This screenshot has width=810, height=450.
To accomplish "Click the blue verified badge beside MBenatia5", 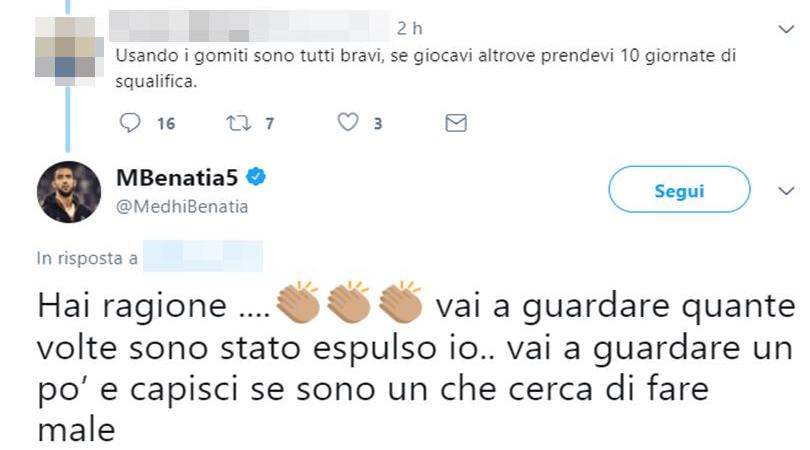I will [x=256, y=177].
